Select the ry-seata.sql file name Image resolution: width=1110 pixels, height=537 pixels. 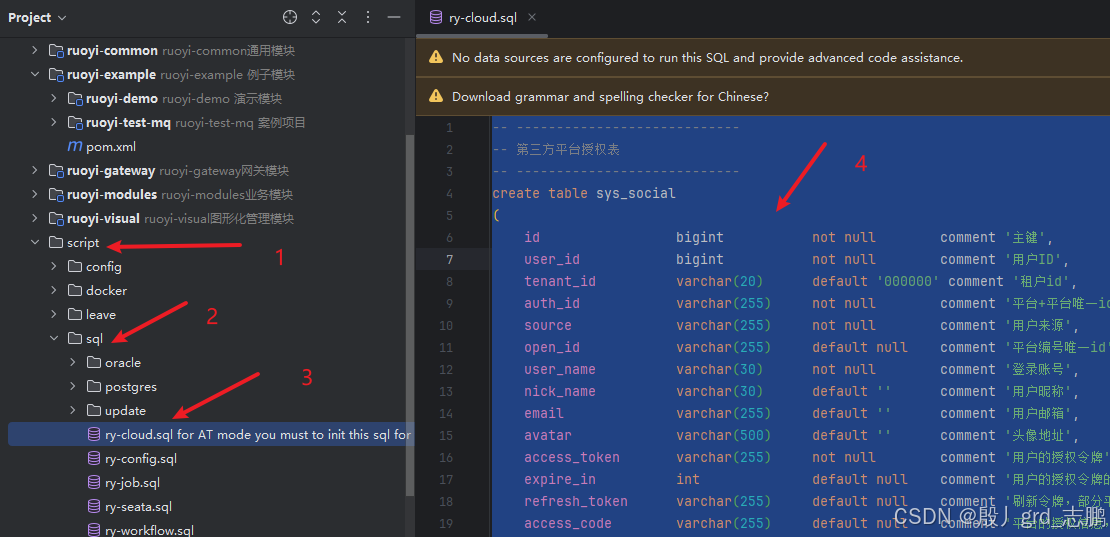coord(139,507)
